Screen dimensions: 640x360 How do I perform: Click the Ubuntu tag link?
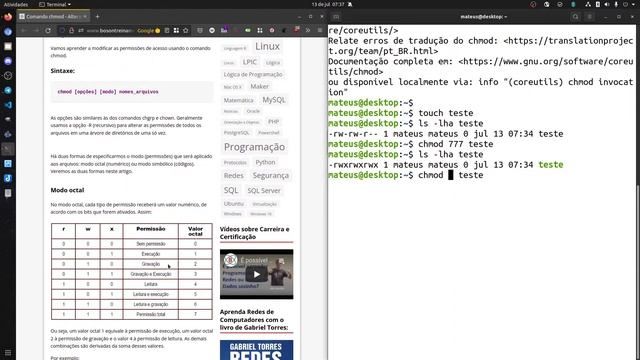[234, 203]
